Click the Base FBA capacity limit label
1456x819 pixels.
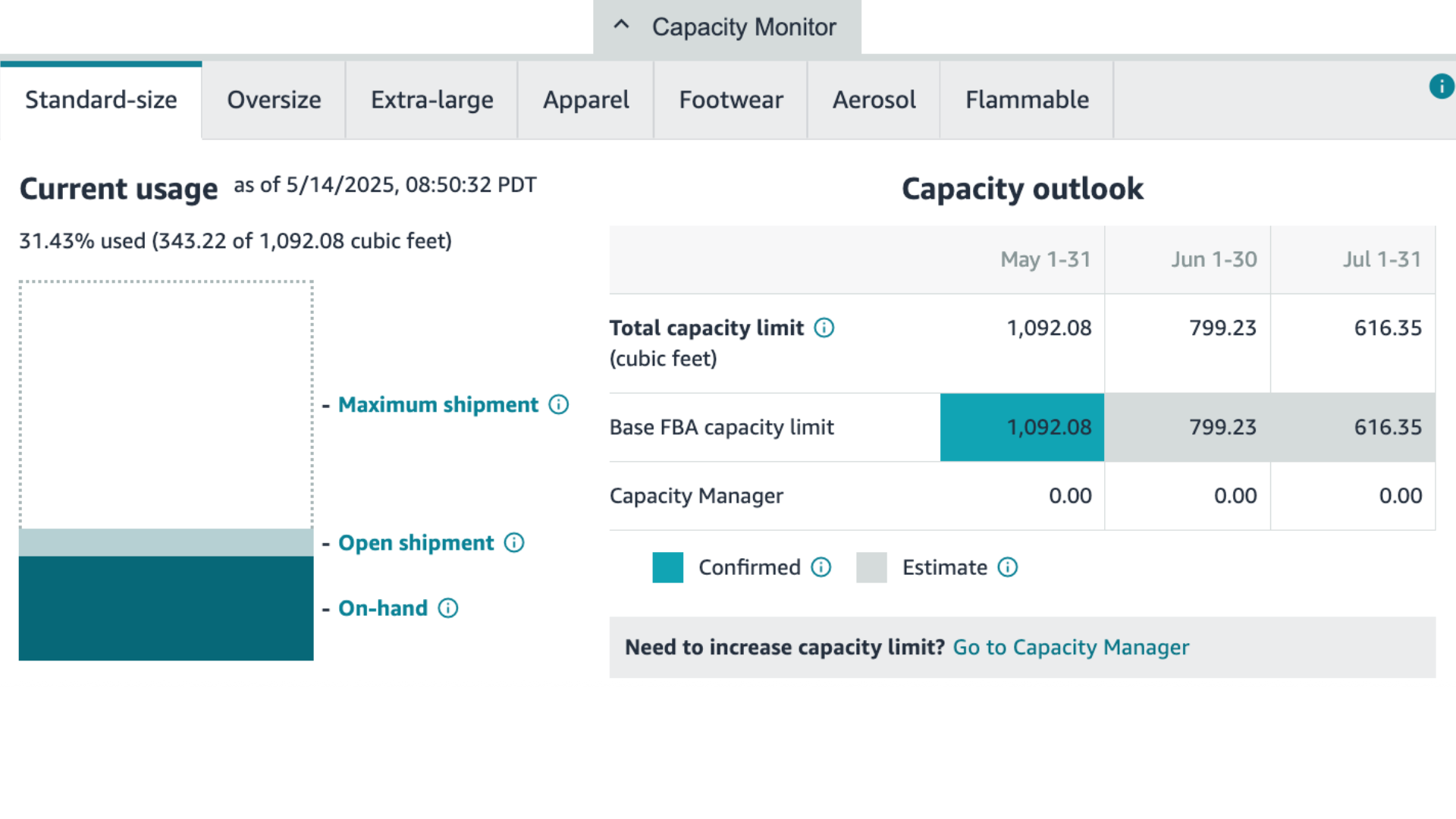(x=722, y=428)
